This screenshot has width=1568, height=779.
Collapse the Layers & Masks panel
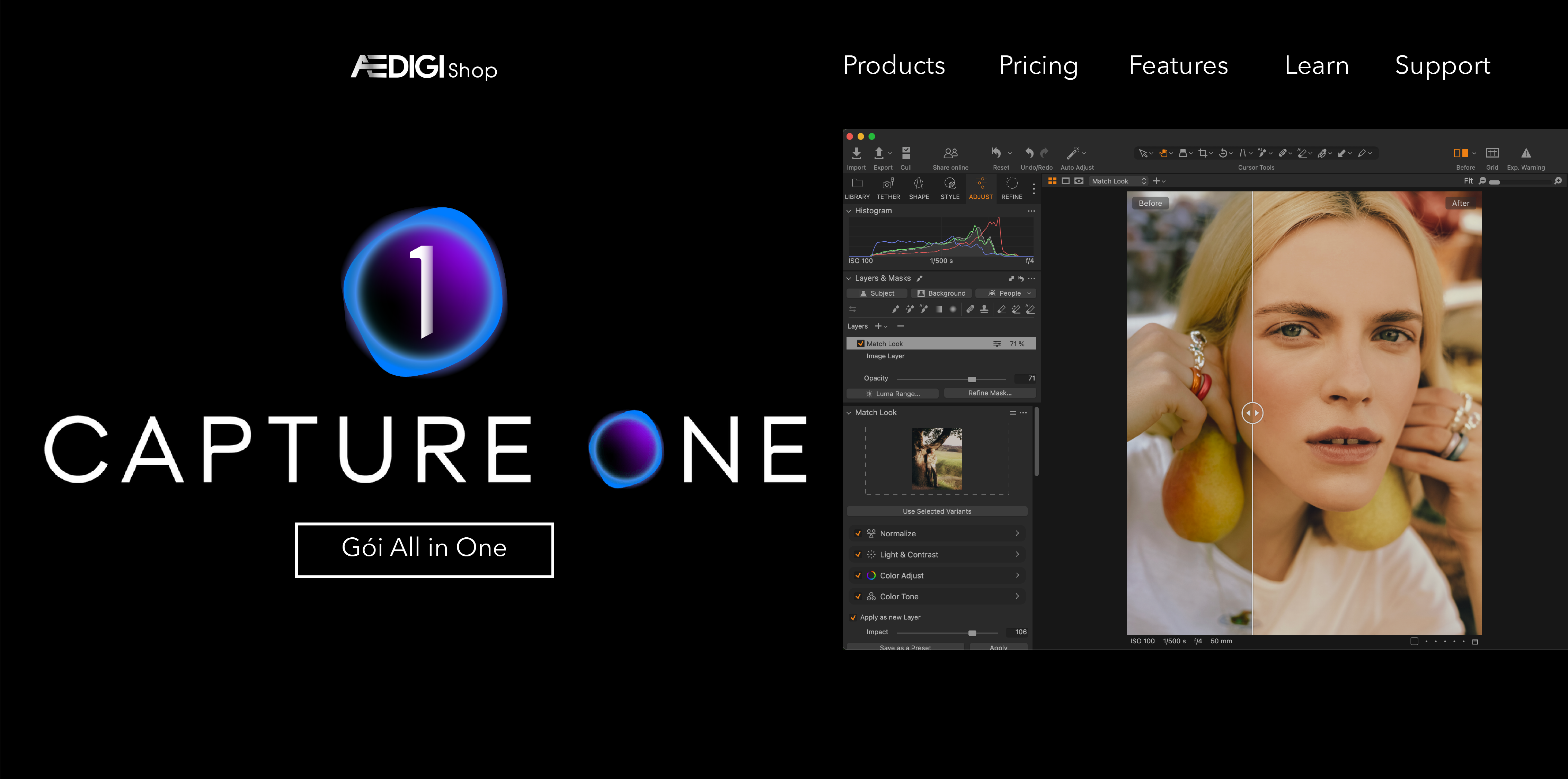849,279
